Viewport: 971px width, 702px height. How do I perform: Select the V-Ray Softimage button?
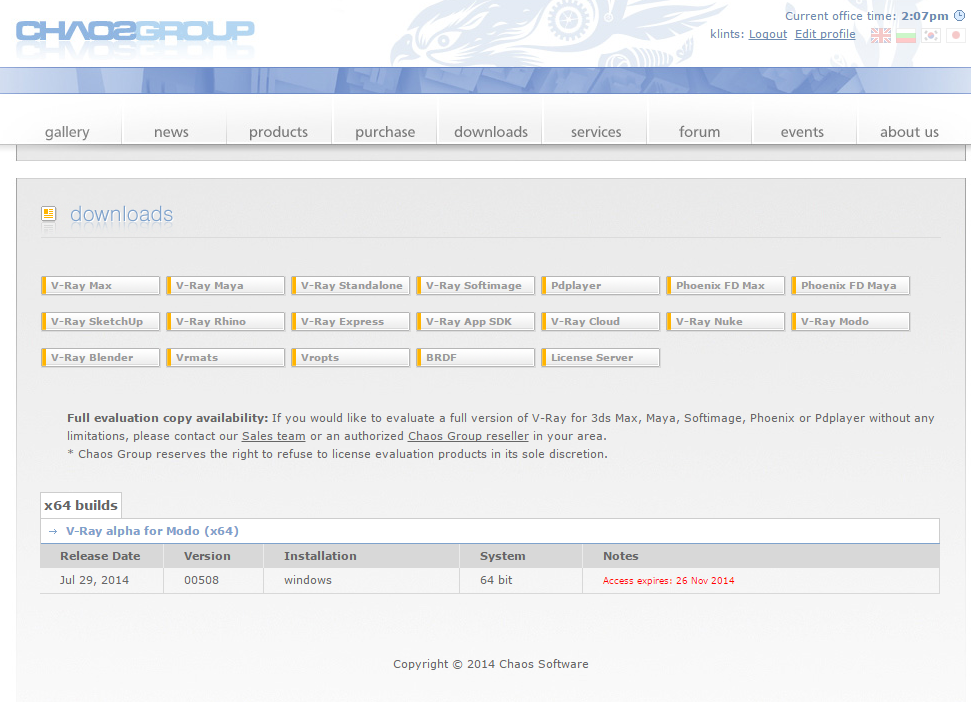pyautogui.click(x=476, y=285)
